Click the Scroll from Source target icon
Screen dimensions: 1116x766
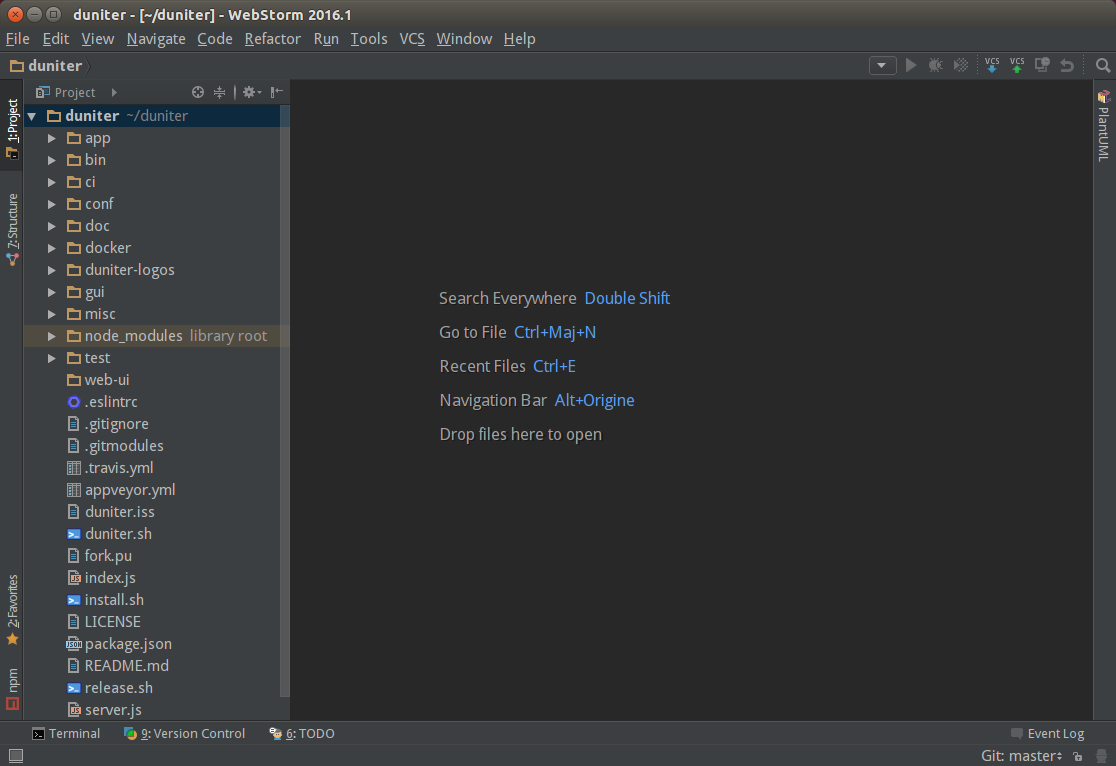198,92
